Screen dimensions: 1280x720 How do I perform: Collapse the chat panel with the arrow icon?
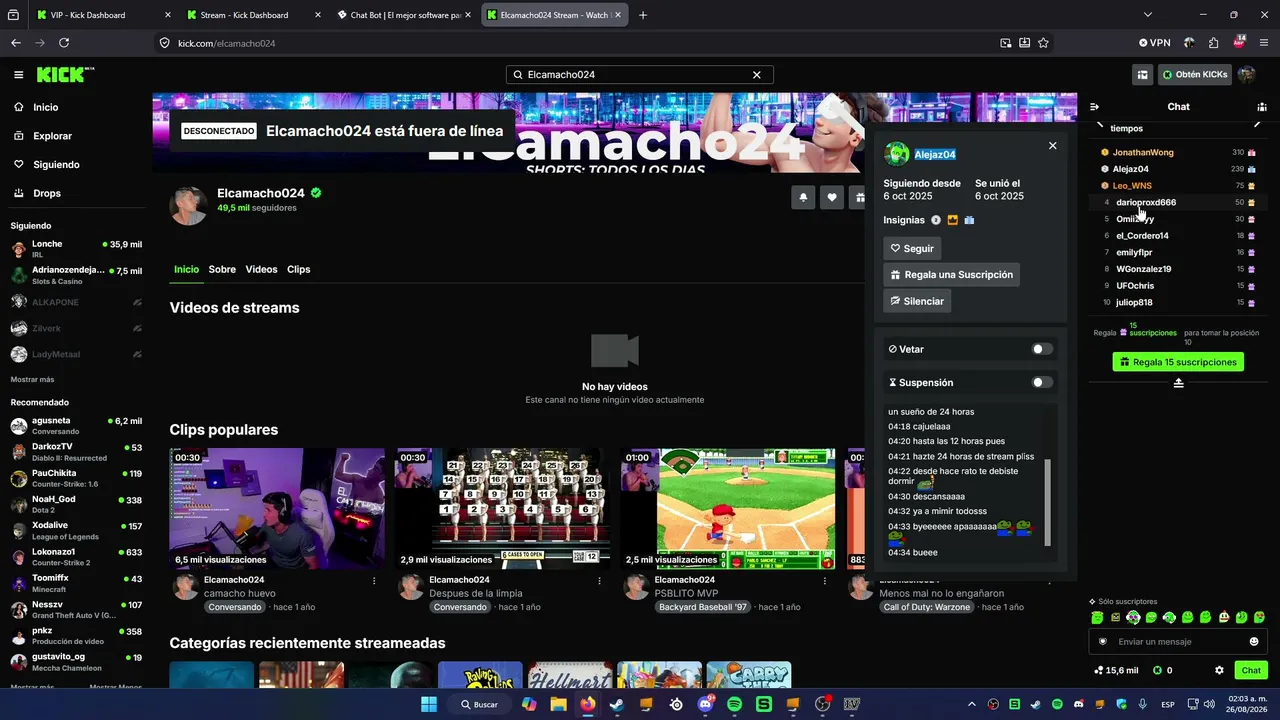pyautogui.click(x=1094, y=107)
